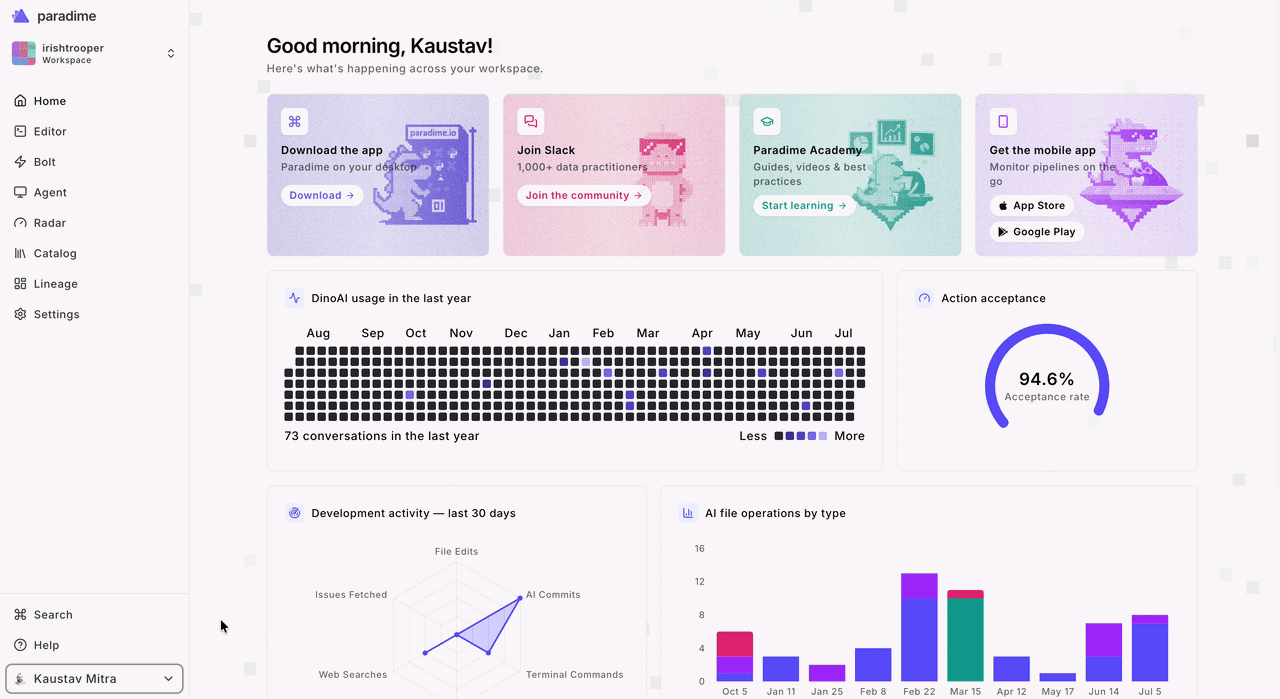Click the irishtrooper workspace avatar
Viewport: 1280px width, 699px height.
[x=24, y=53]
